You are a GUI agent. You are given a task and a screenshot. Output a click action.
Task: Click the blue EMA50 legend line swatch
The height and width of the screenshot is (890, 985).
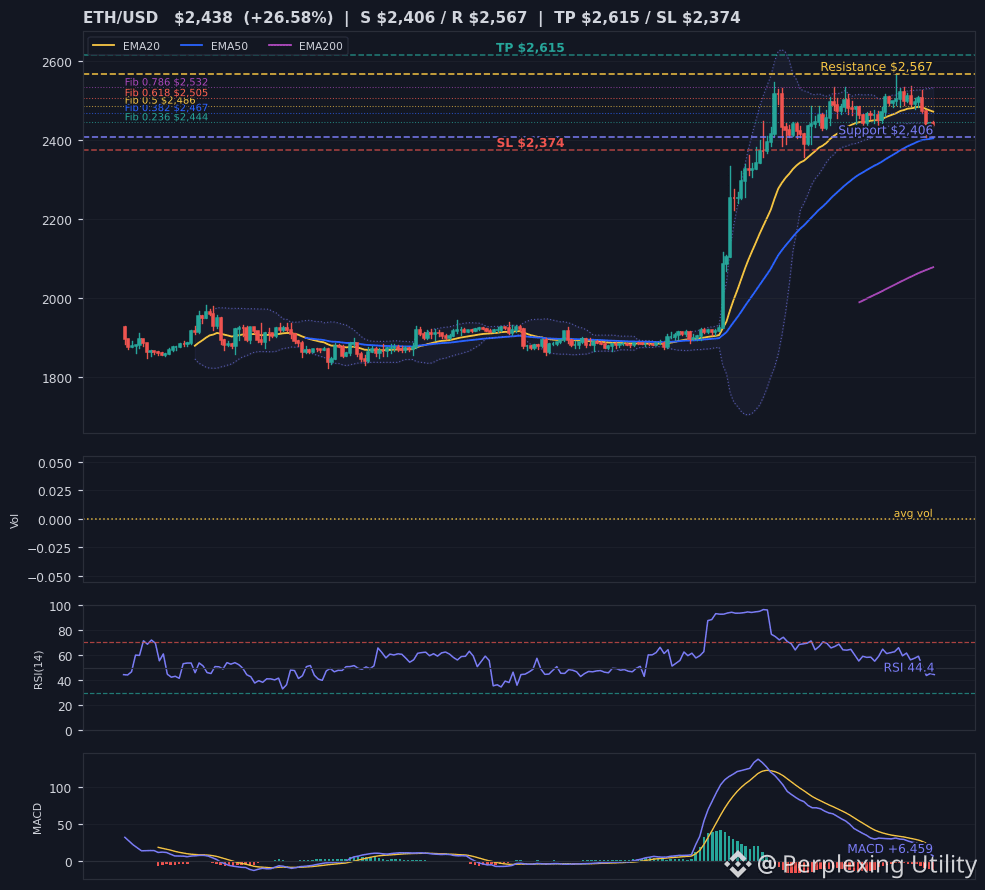(x=192, y=46)
